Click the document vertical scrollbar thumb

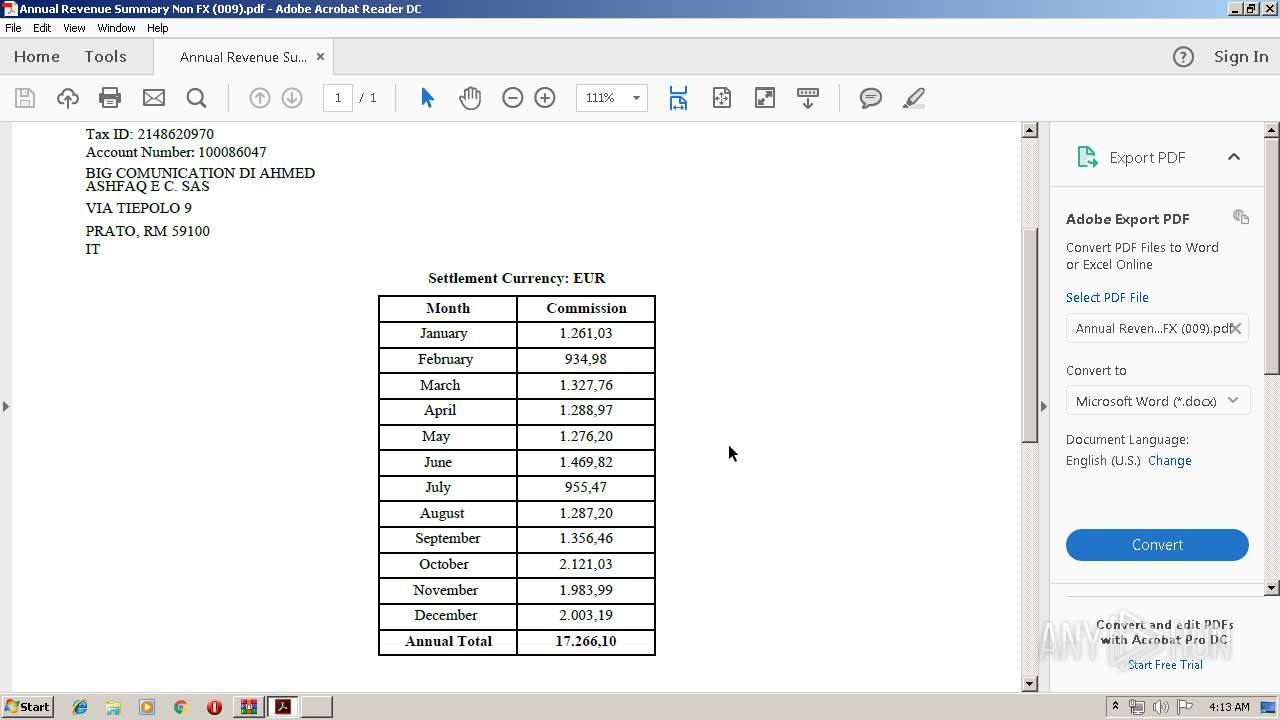(1030, 335)
